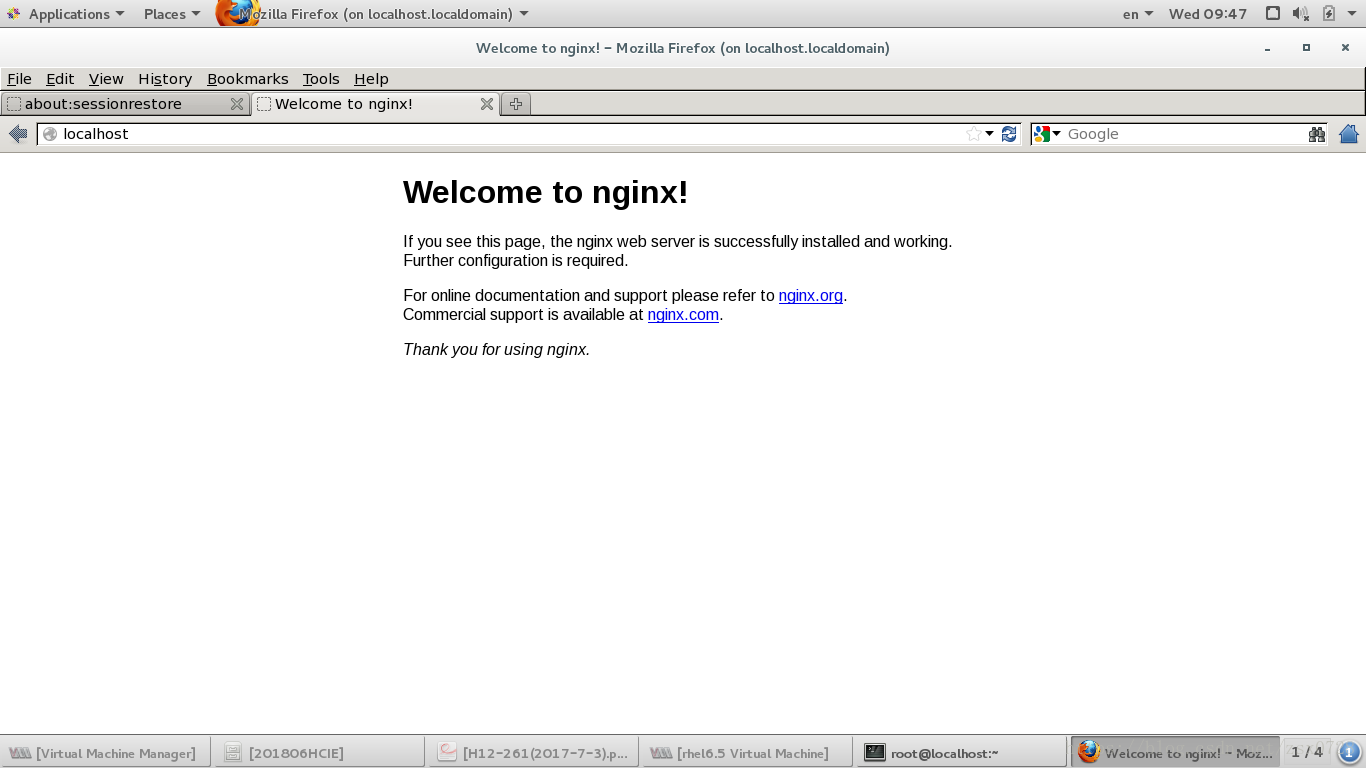Open the Edit menu

[60, 79]
